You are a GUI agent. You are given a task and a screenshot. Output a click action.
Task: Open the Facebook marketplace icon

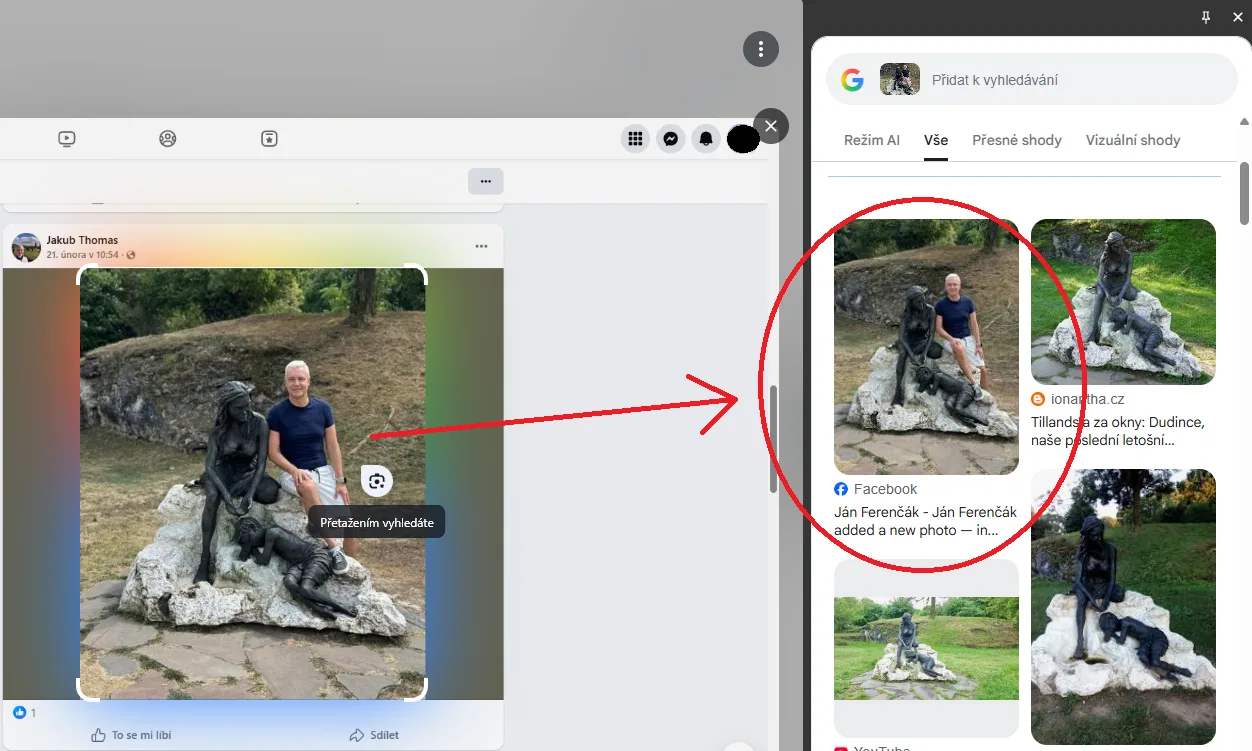click(269, 139)
